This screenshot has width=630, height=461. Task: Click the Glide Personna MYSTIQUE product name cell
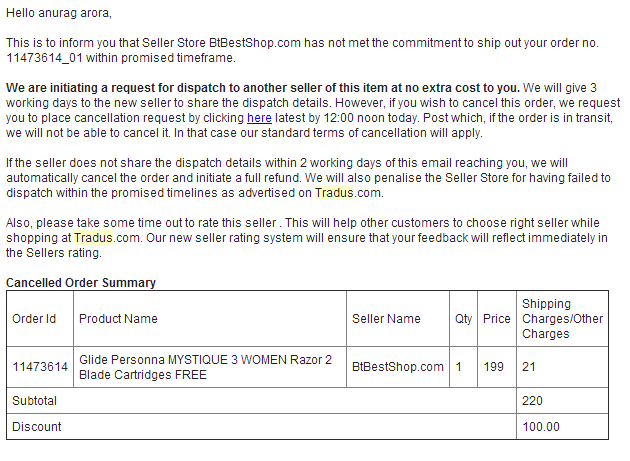(205, 367)
